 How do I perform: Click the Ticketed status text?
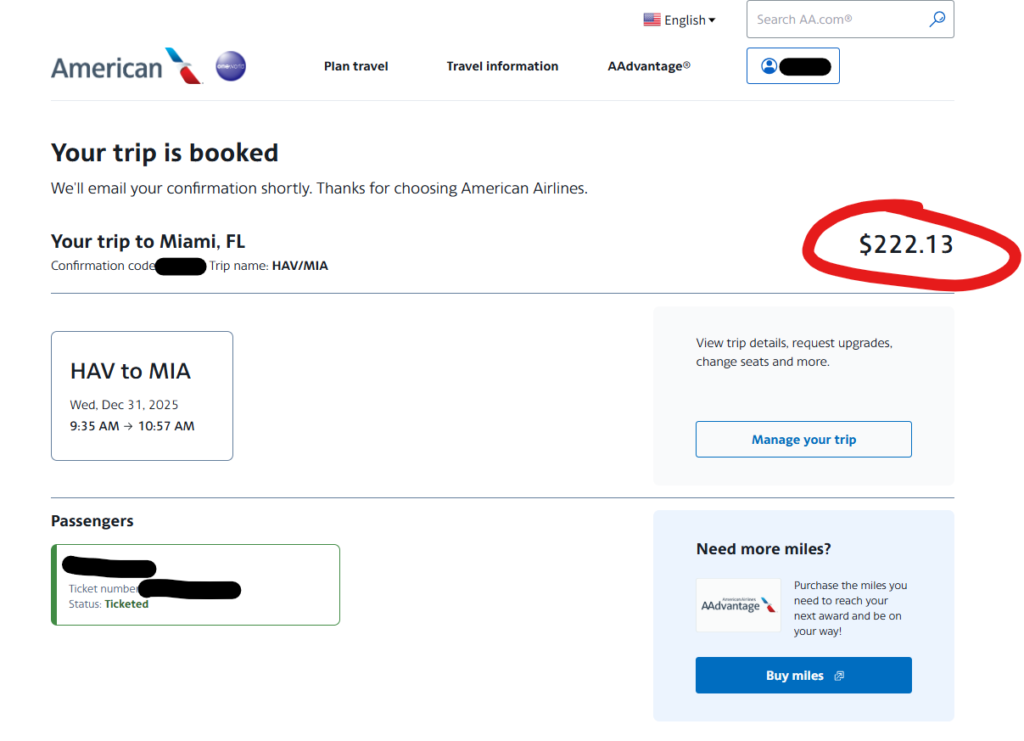[126, 604]
